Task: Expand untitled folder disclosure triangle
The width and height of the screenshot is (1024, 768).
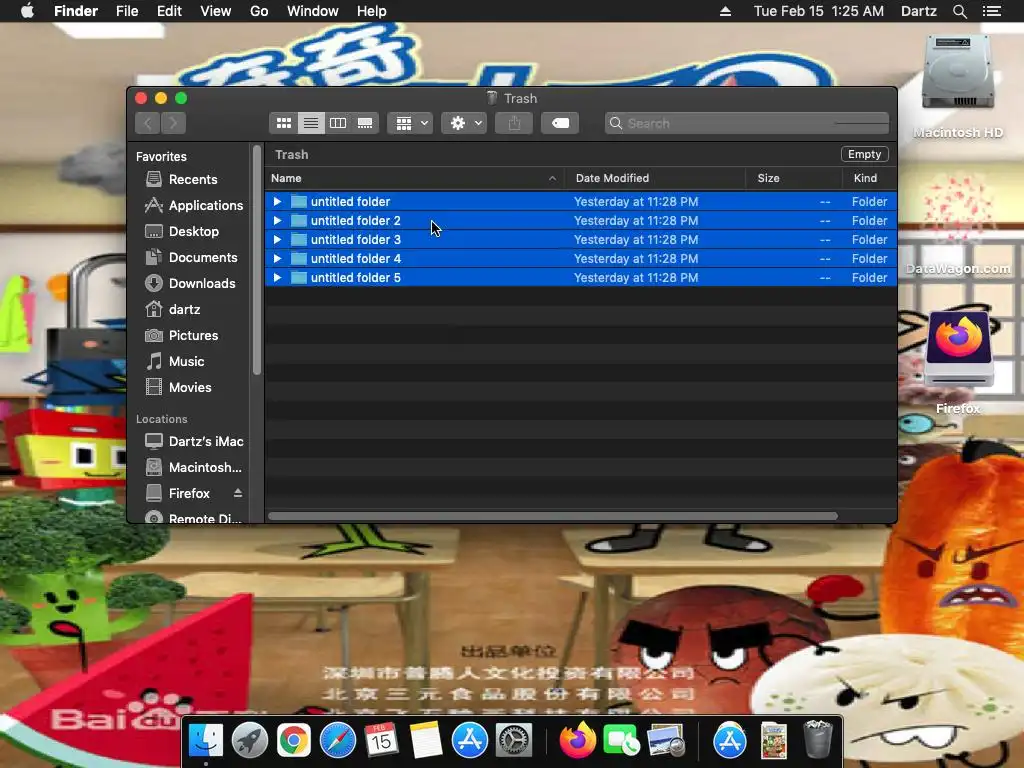Action: (x=277, y=202)
